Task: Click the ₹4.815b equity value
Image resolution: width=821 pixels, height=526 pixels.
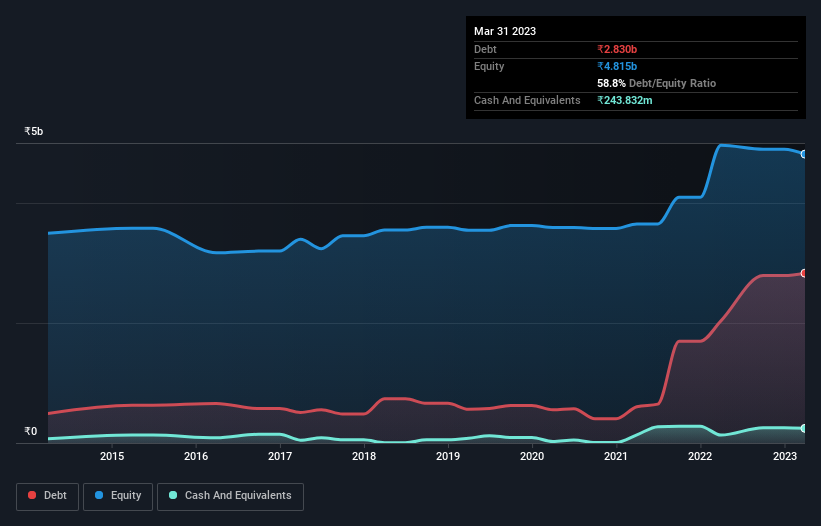Action: click(617, 66)
